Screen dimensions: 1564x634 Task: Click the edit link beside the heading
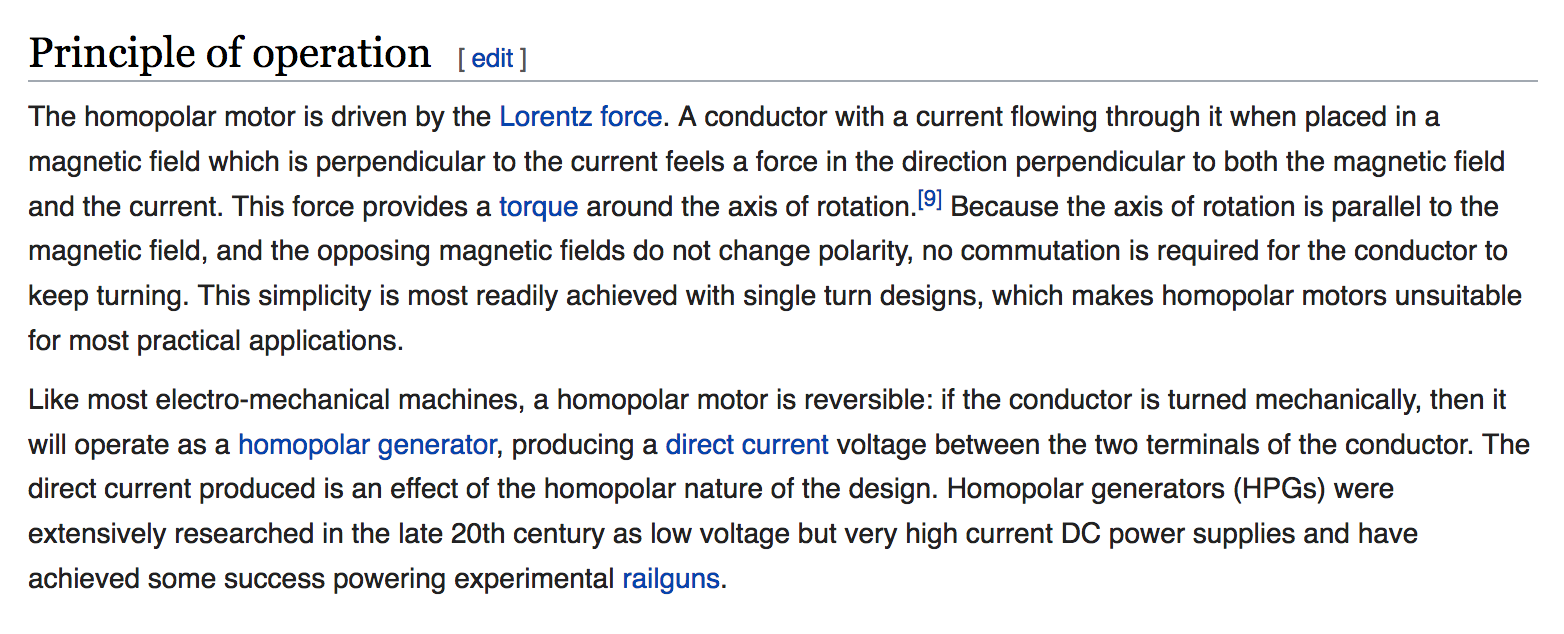point(492,59)
